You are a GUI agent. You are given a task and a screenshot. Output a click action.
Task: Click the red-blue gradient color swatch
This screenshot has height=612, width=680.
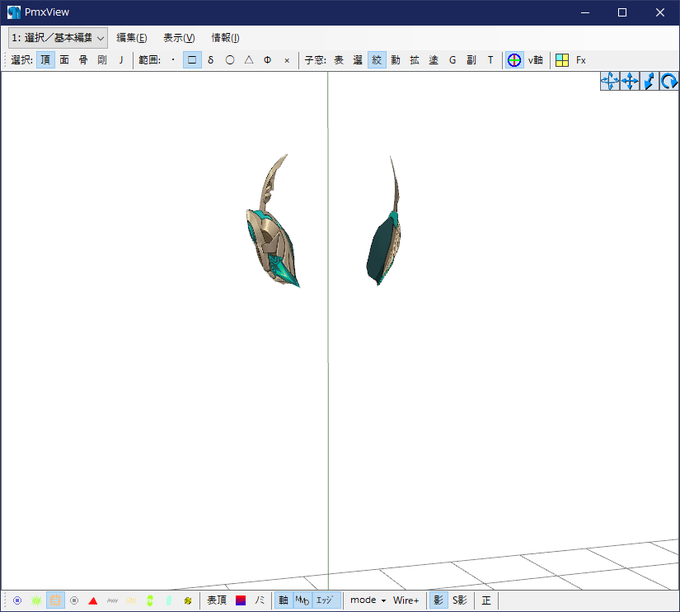coord(241,601)
